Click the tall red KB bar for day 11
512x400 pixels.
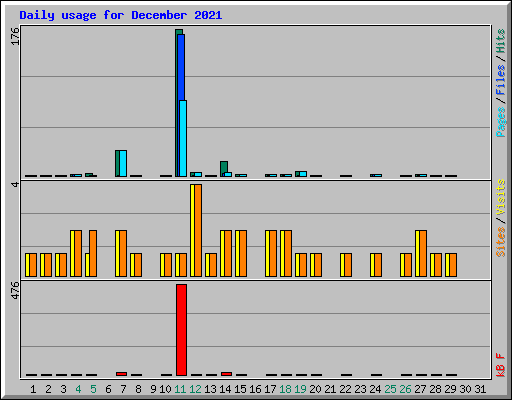point(181,330)
